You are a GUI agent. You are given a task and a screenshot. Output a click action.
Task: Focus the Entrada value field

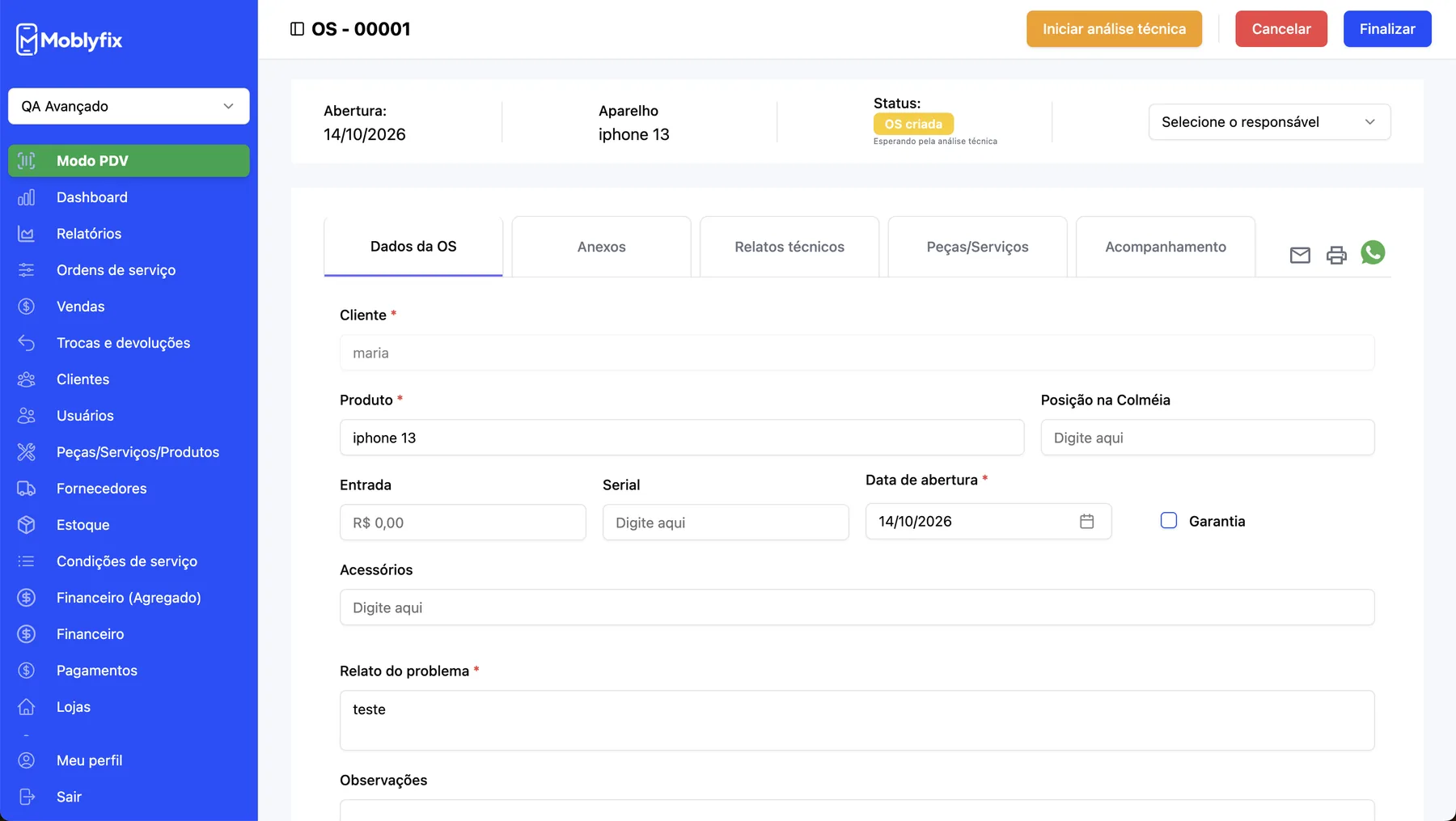click(x=463, y=523)
